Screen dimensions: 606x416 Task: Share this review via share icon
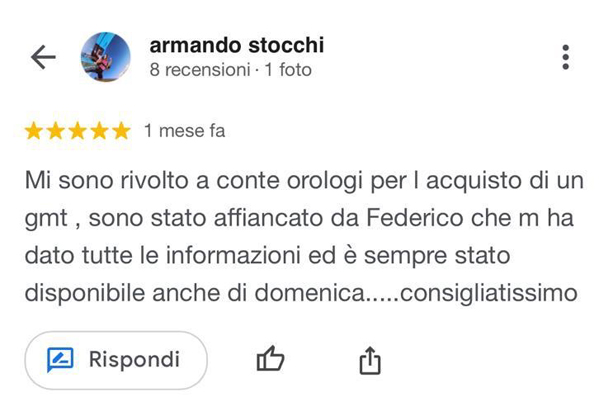[x=370, y=360]
